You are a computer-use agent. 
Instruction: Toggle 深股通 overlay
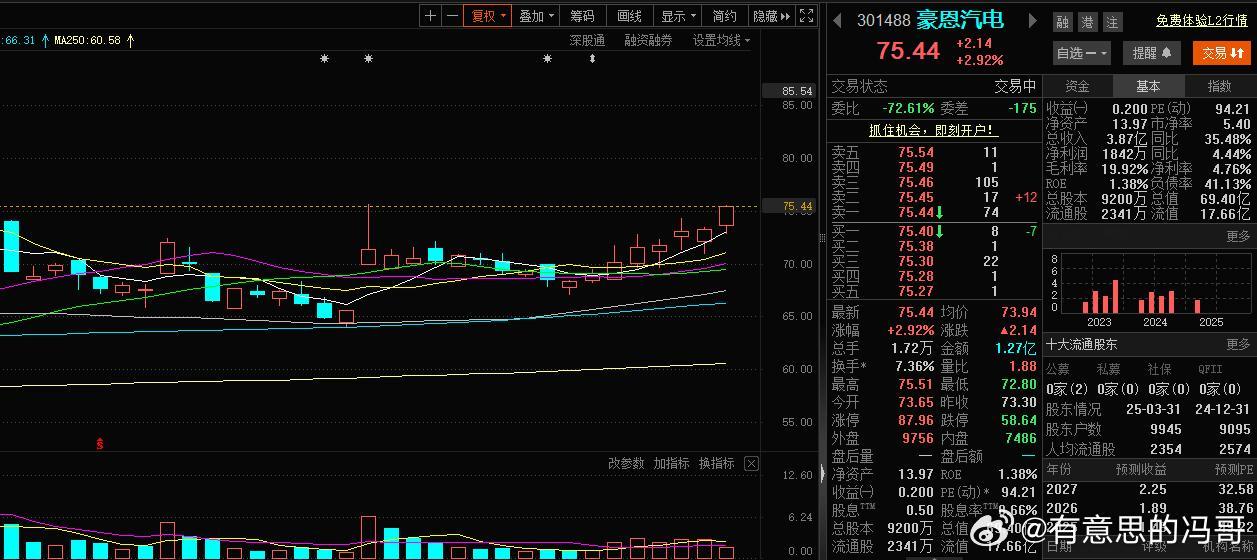(x=587, y=40)
